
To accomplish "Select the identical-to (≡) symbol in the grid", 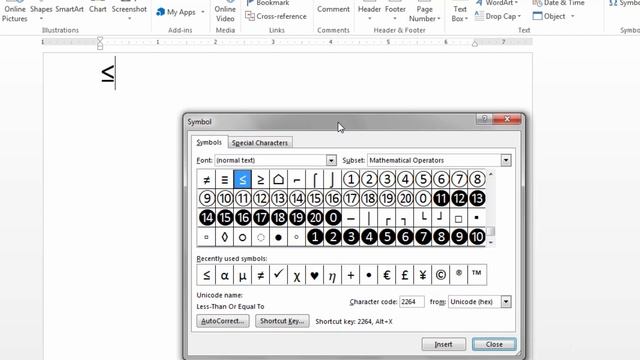I will [x=224, y=179].
